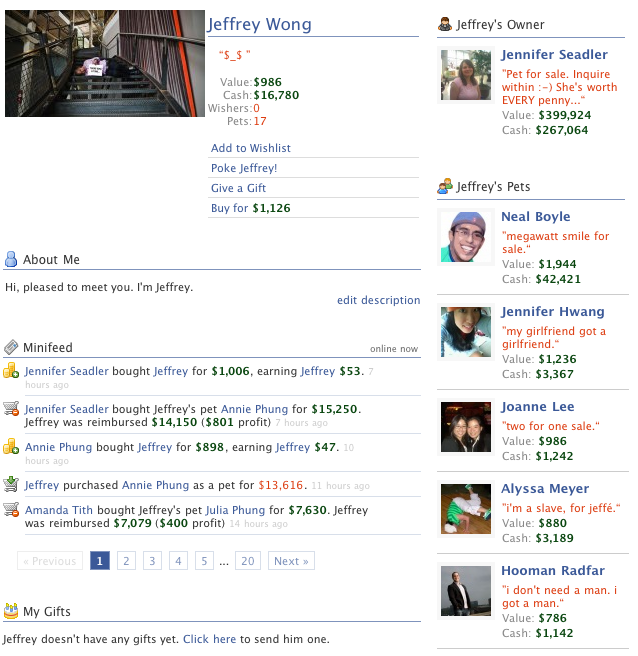Click Hooman Radfar's Cash $1,142
This screenshot has height=656, width=638.
(x=554, y=633)
